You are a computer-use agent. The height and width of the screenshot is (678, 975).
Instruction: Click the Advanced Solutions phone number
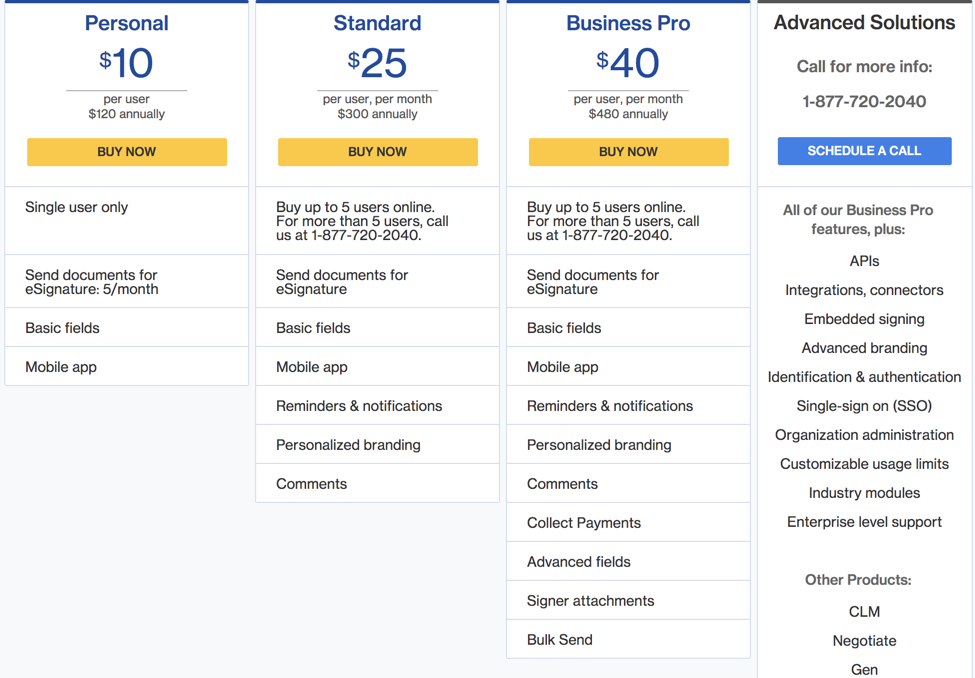864,101
